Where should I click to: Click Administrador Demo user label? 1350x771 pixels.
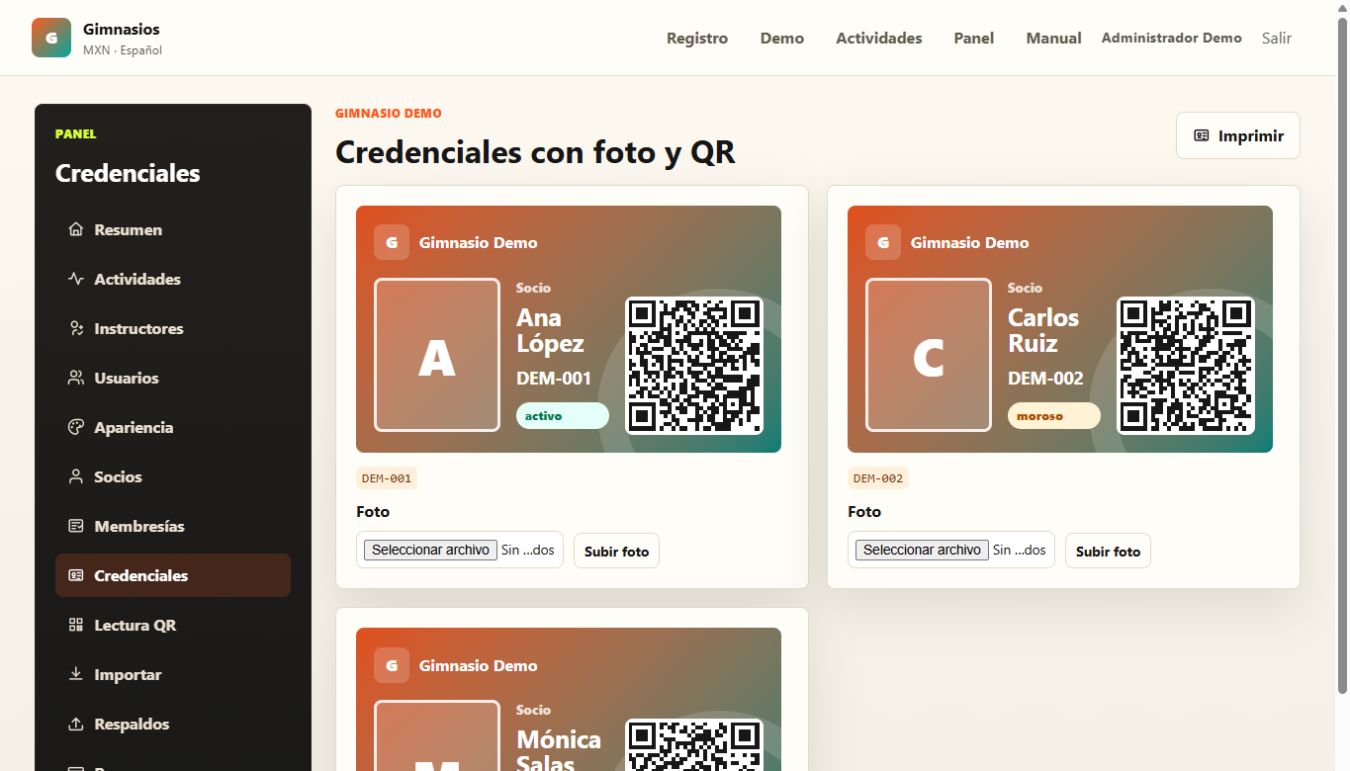click(x=1171, y=38)
